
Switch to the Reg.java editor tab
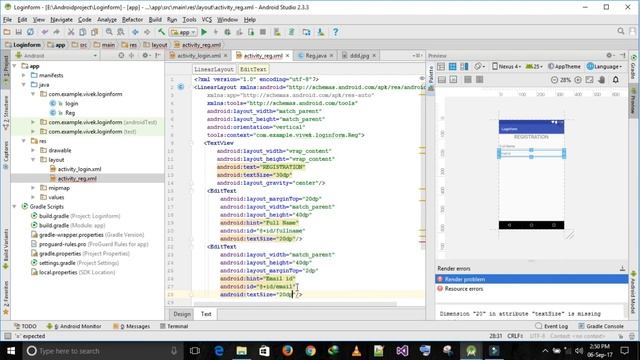coord(316,56)
